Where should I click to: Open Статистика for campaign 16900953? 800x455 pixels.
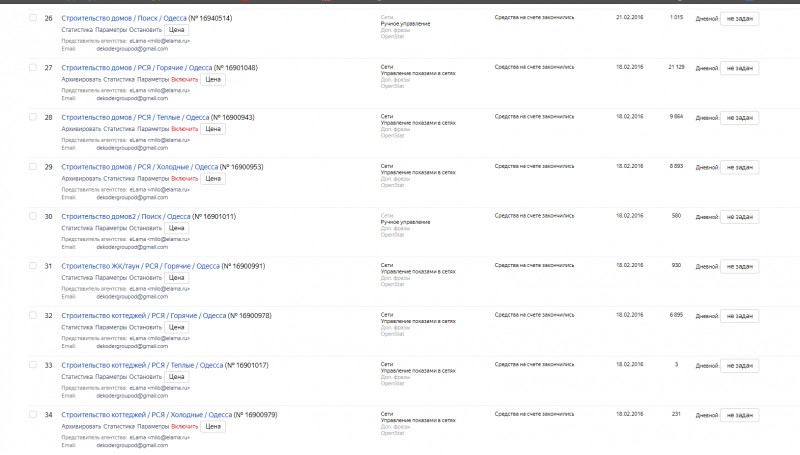point(119,179)
